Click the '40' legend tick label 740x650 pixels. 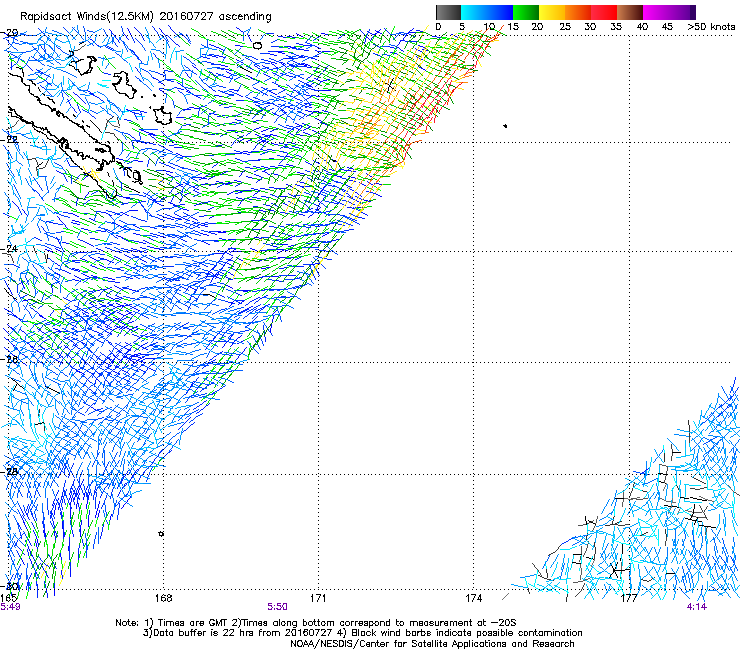(642, 26)
